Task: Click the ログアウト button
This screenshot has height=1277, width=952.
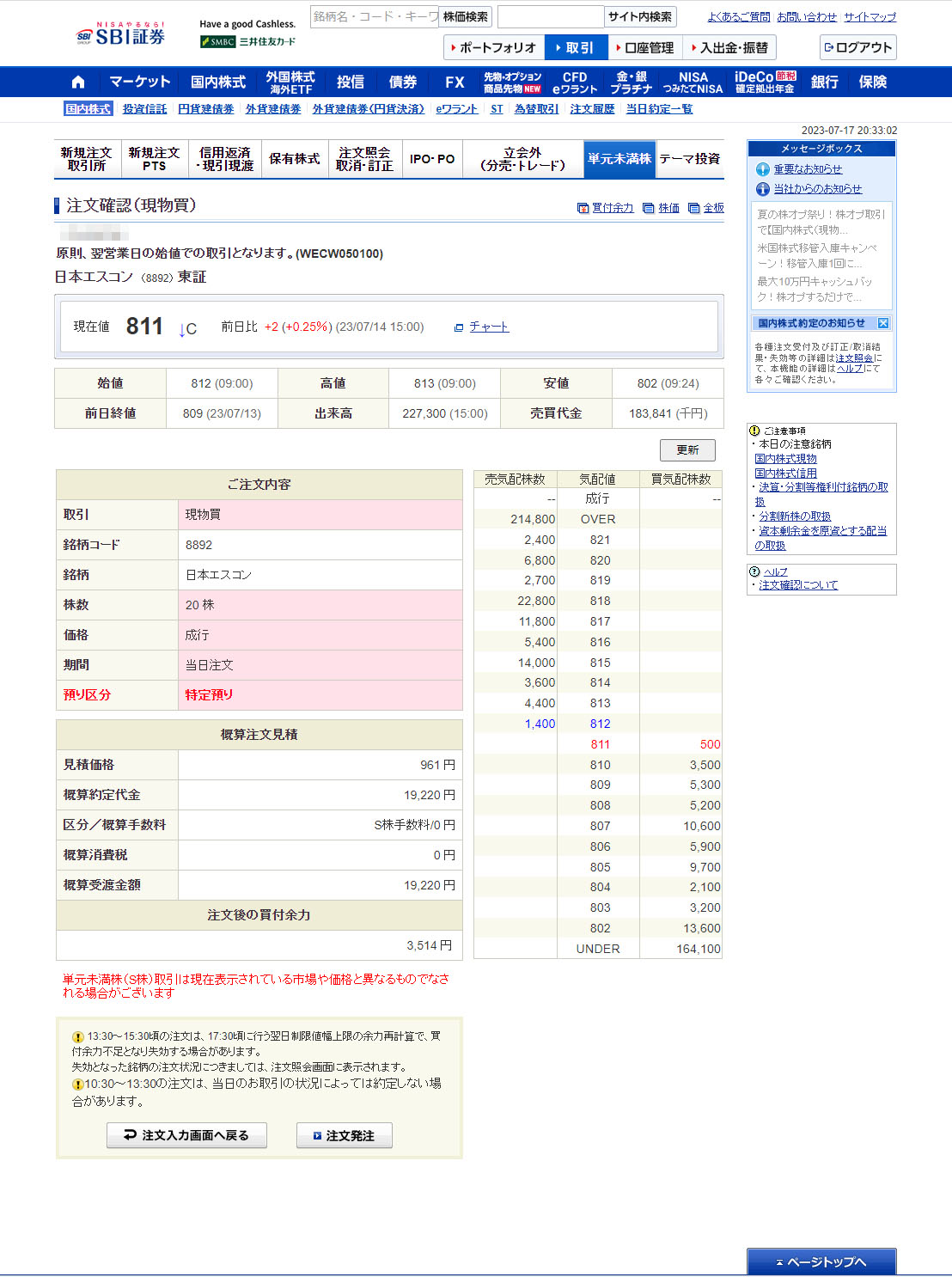Action: click(857, 48)
